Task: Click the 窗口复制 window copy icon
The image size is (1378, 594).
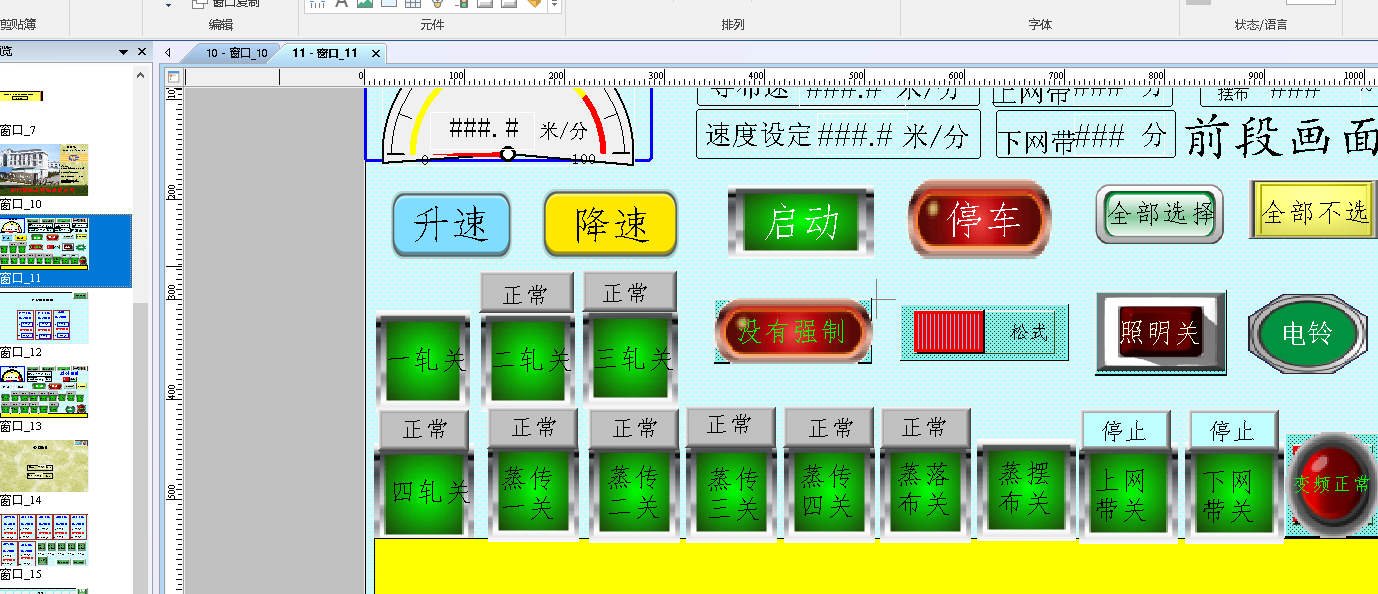Action: [x=199, y=3]
